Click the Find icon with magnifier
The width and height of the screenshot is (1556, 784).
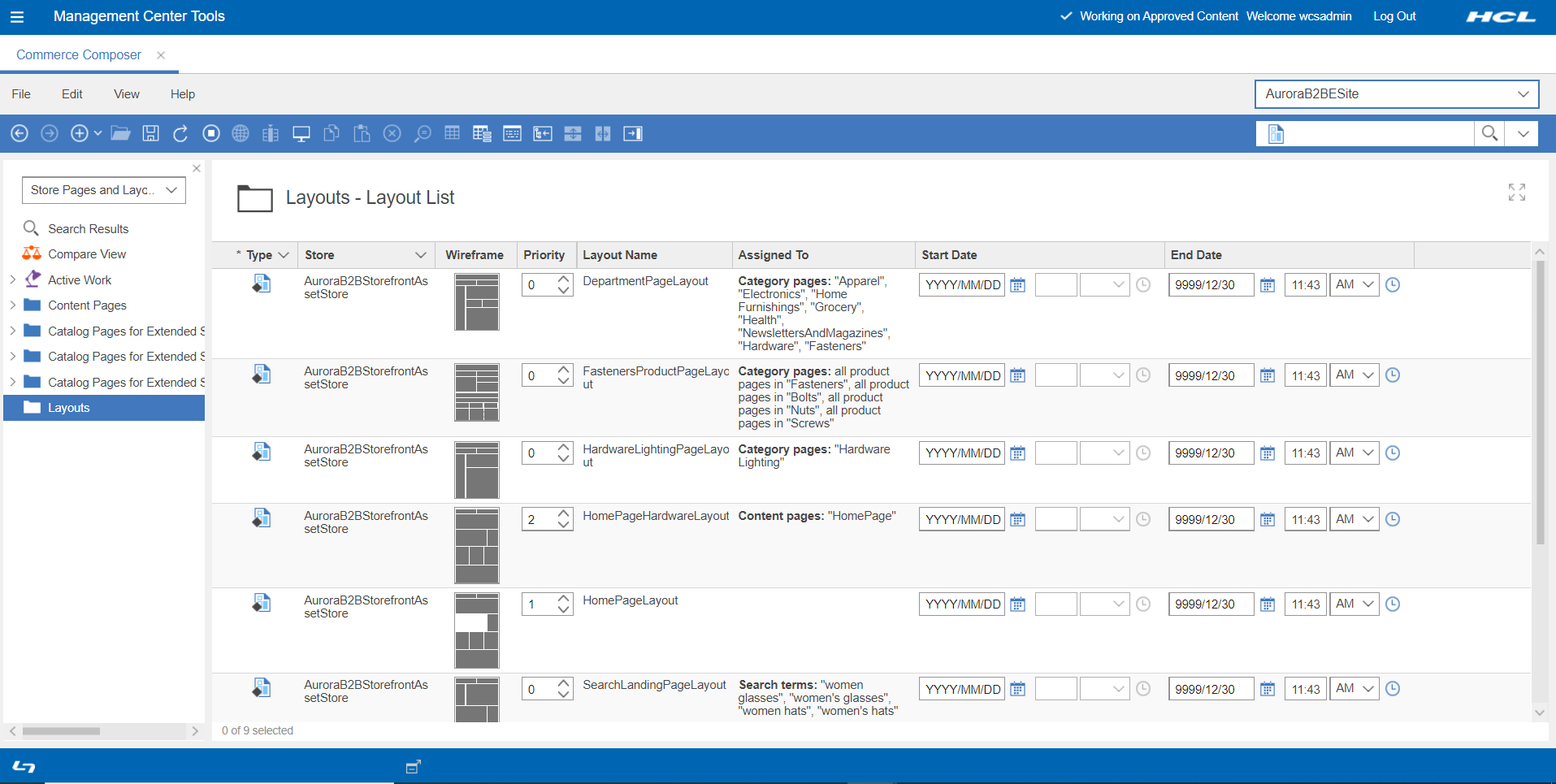click(423, 133)
